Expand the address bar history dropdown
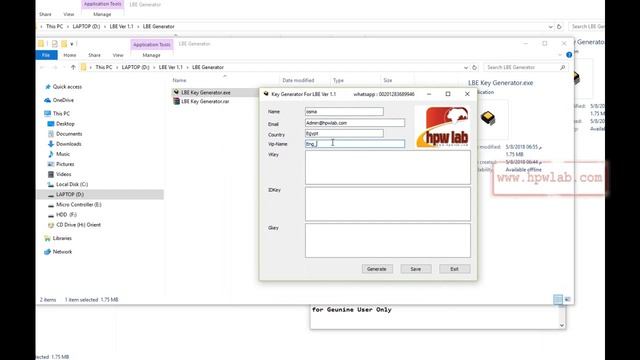The image size is (640, 360). pos(466,67)
